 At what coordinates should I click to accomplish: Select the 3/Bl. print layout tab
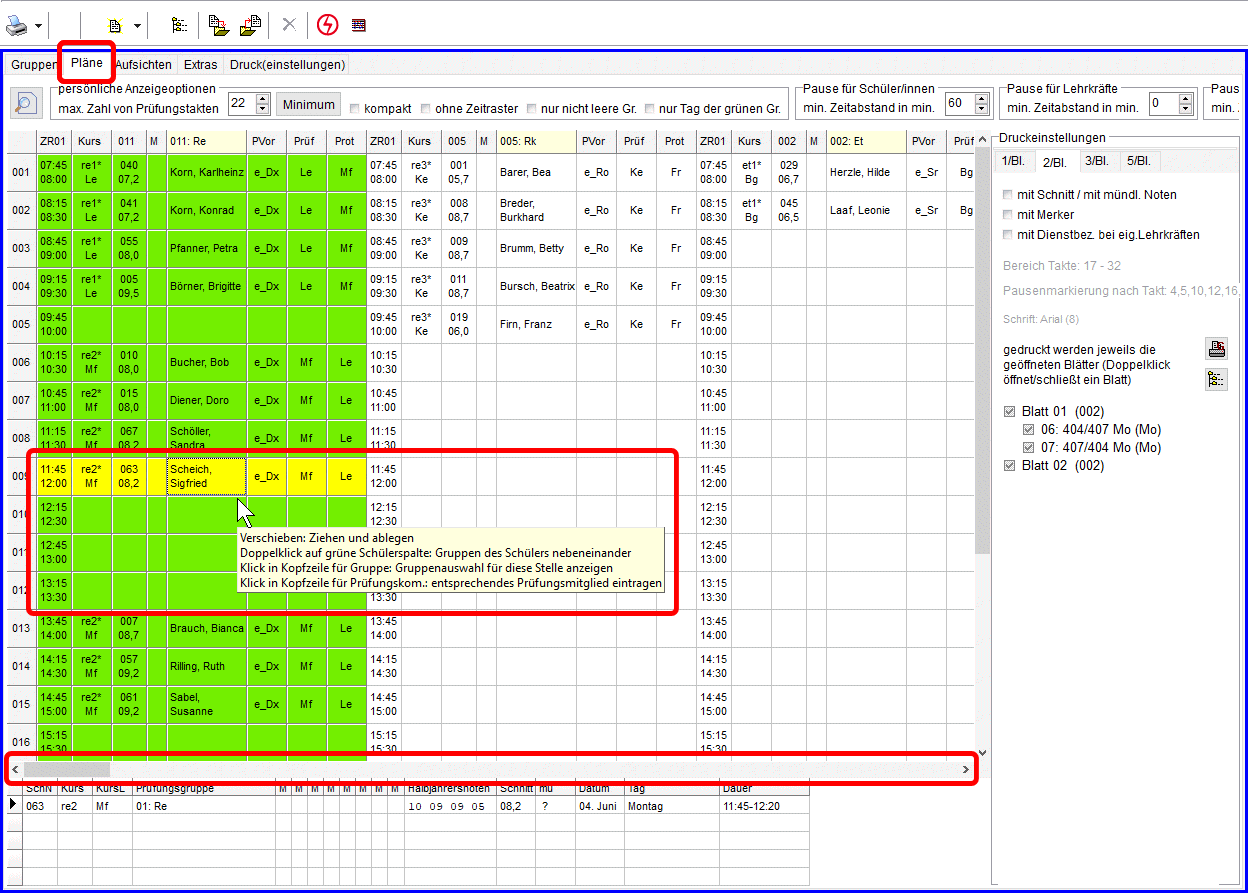point(1097,162)
